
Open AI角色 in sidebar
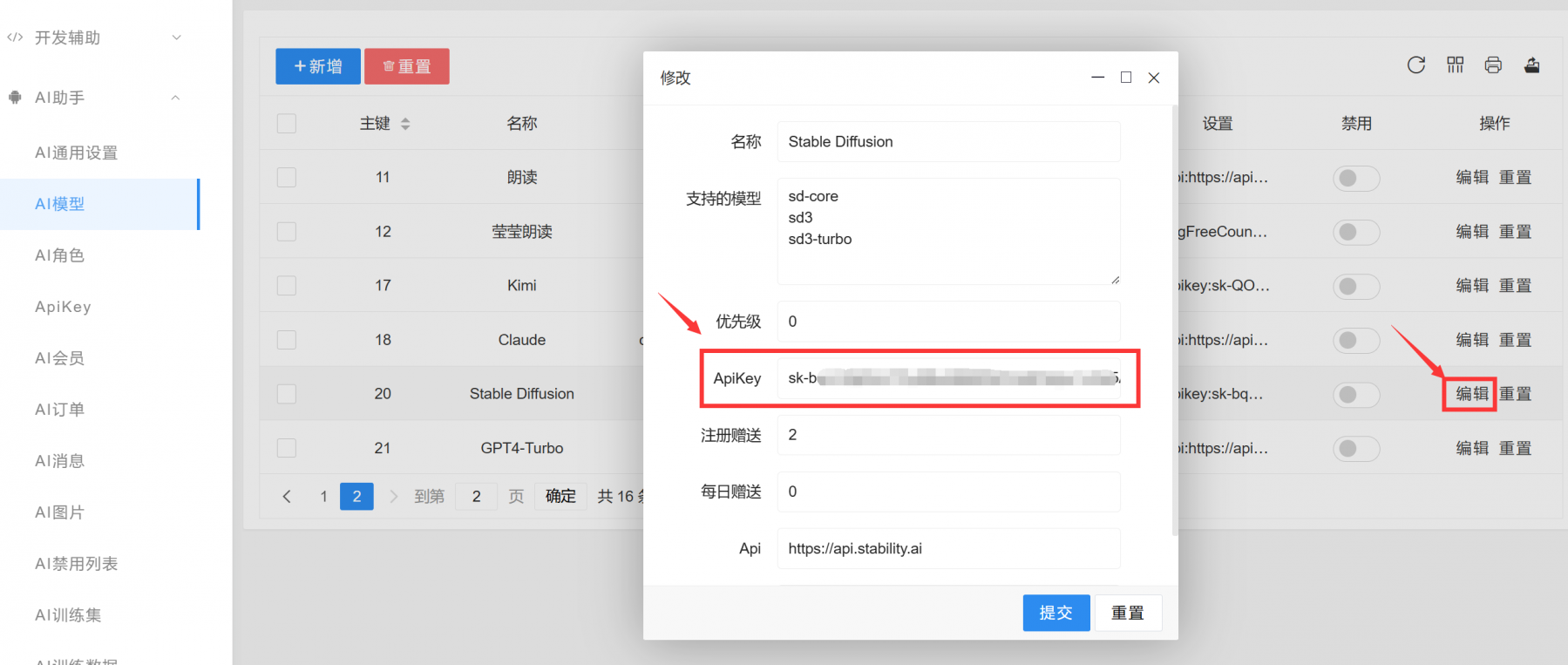point(59,255)
